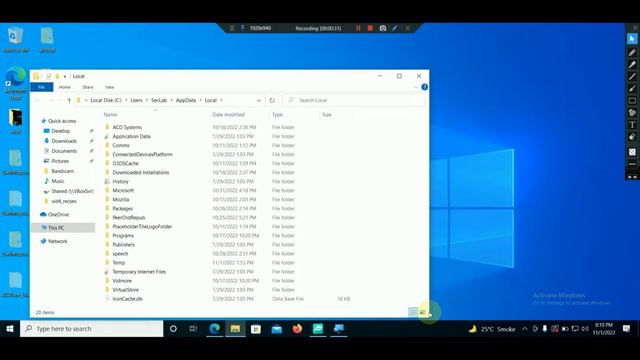Select OneDrive in the navigation pane

click(x=58, y=215)
